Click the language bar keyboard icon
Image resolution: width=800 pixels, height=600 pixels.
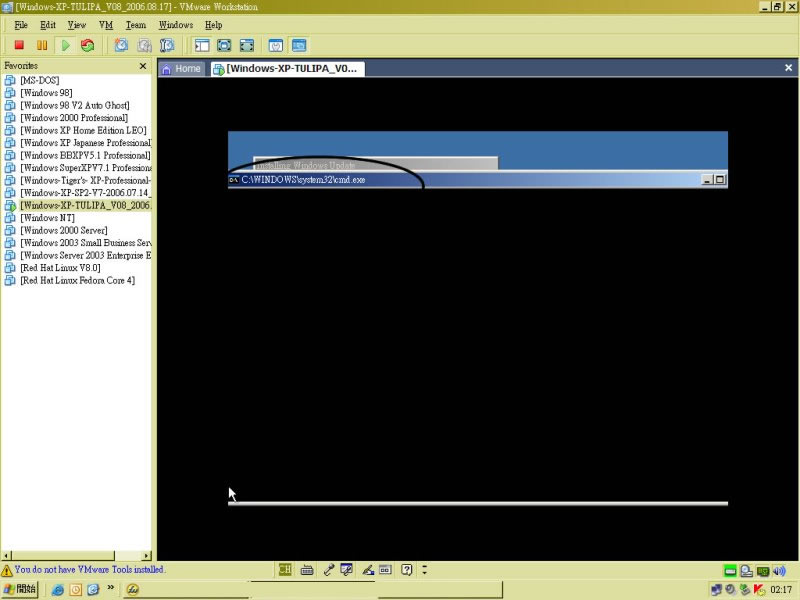click(307, 570)
